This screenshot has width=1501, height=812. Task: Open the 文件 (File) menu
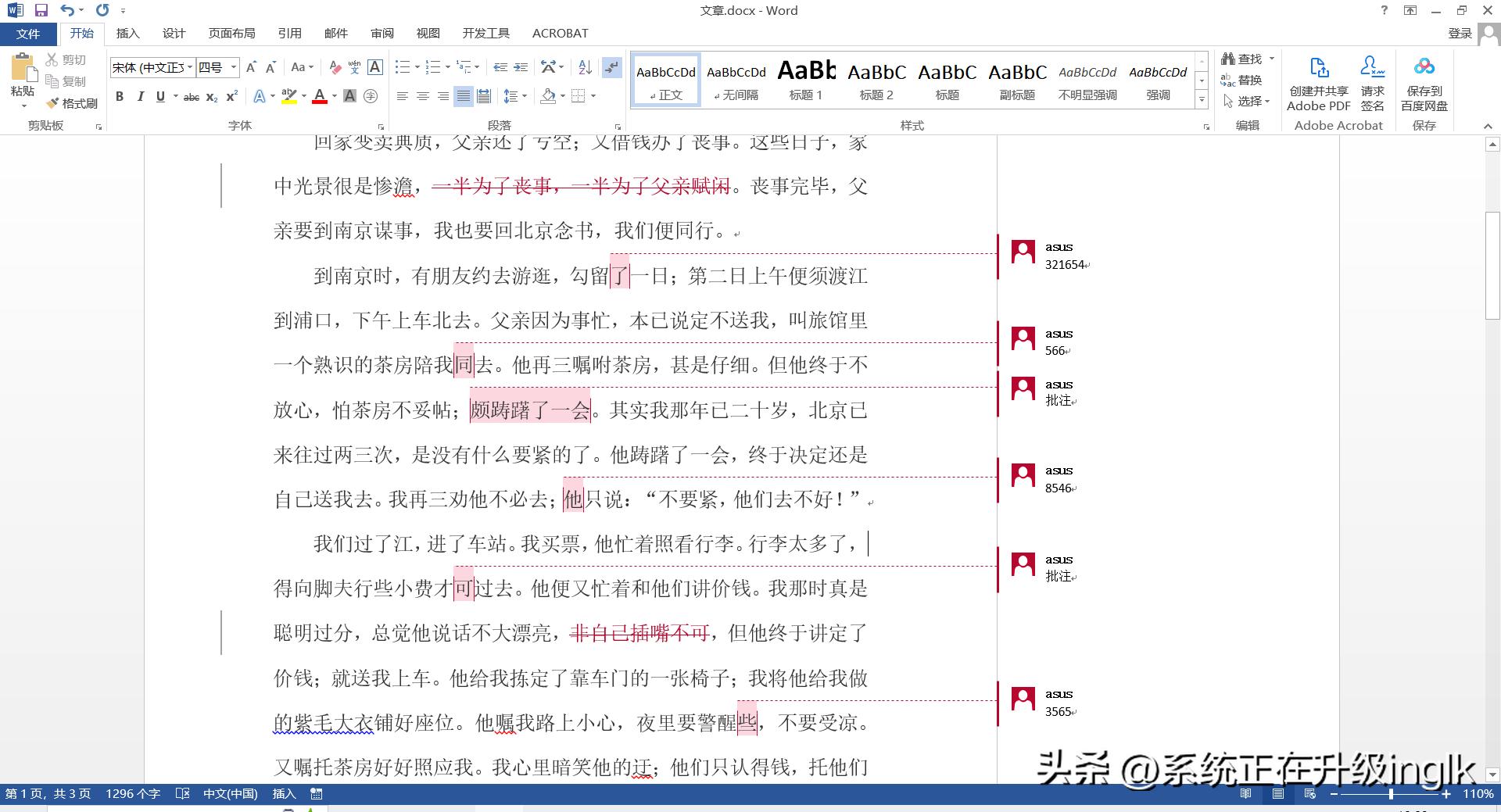pos(28,34)
